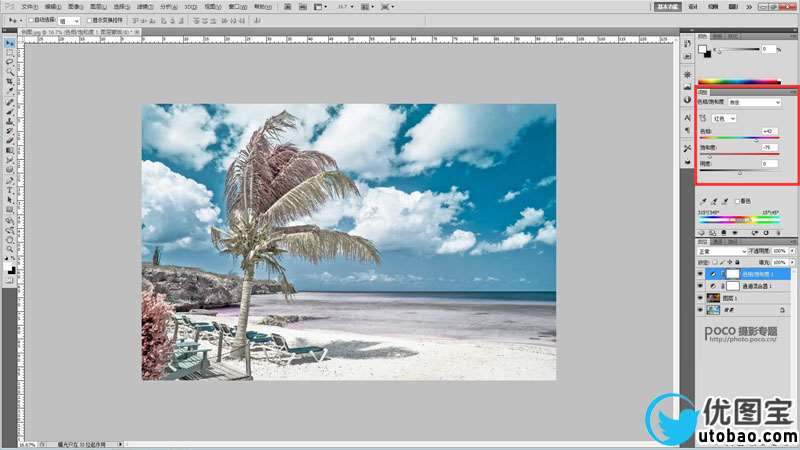Hide the 色相/饱和度 1 layer

(x=701, y=274)
